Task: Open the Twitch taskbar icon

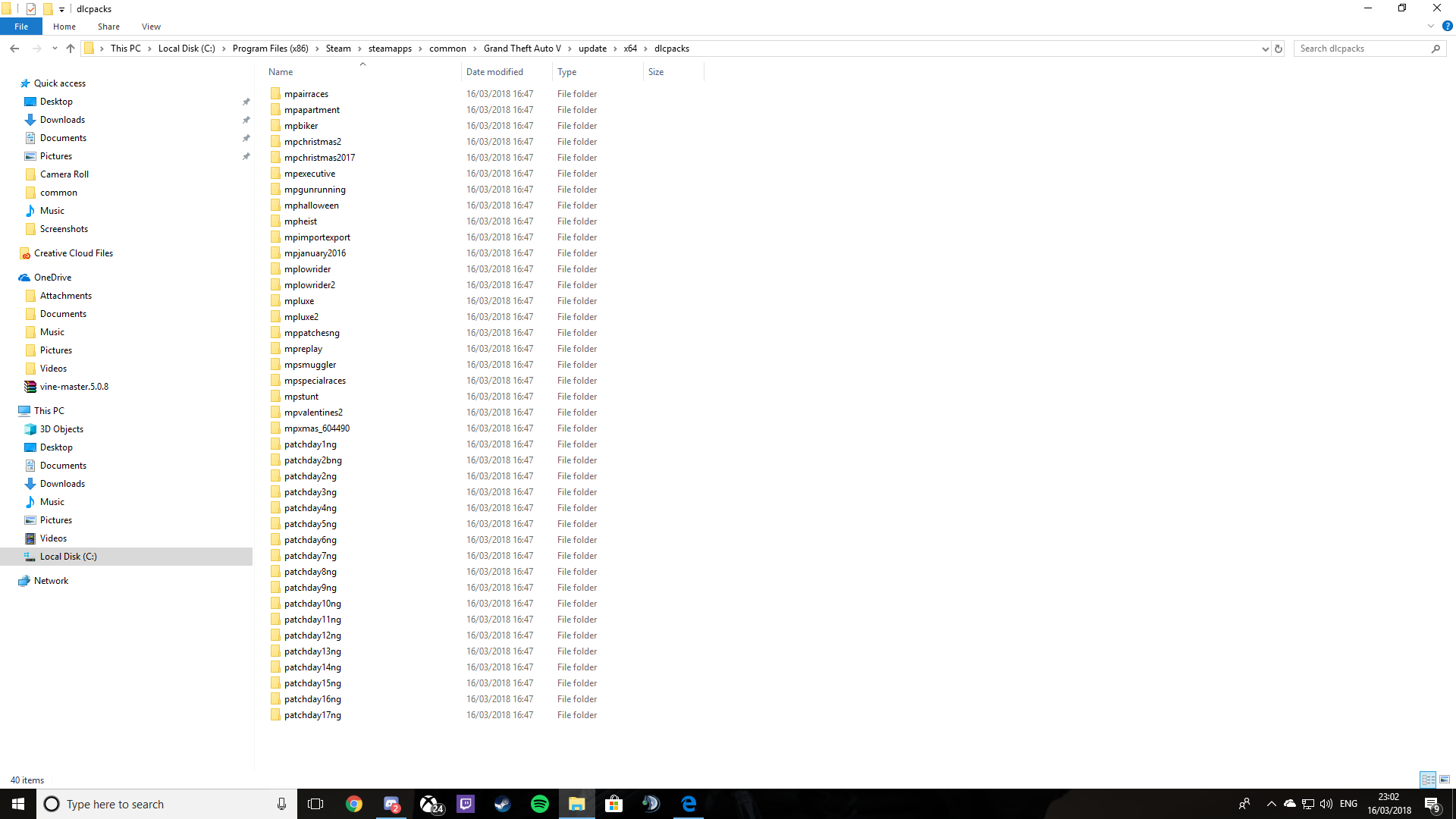Action: click(465, 804)
